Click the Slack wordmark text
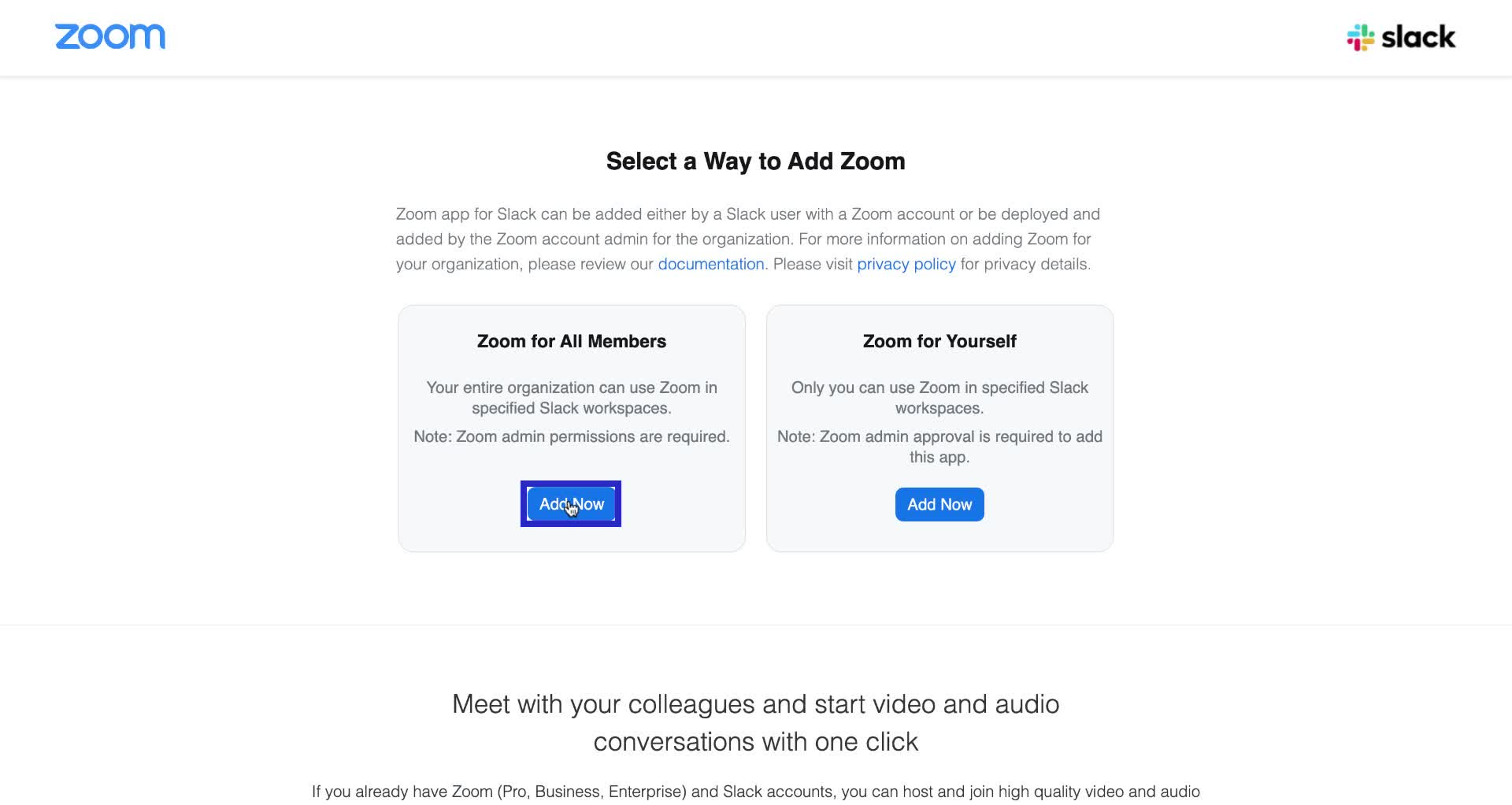 coord(1417,37)
